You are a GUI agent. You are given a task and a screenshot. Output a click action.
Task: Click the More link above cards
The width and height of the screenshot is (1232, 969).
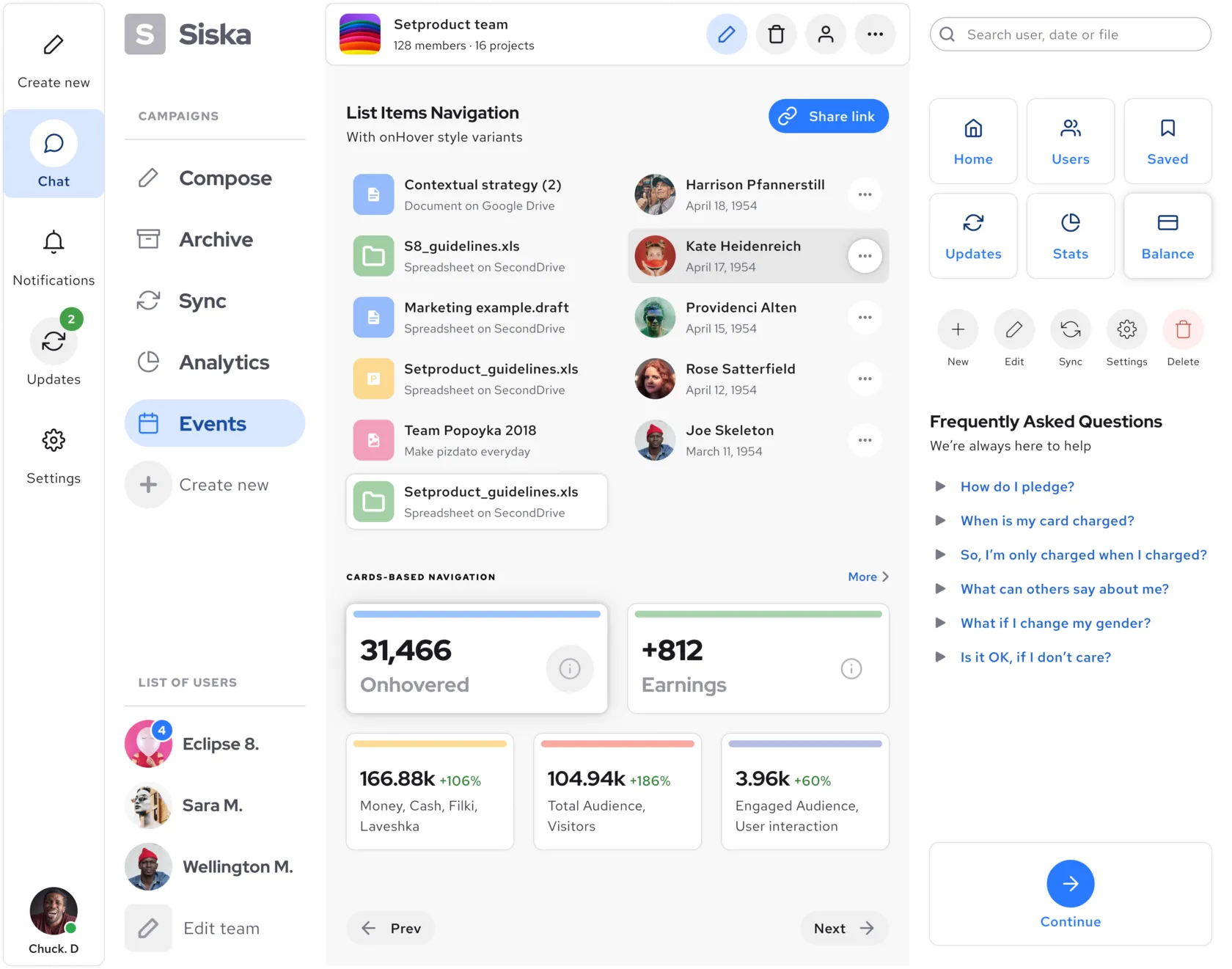868,577
